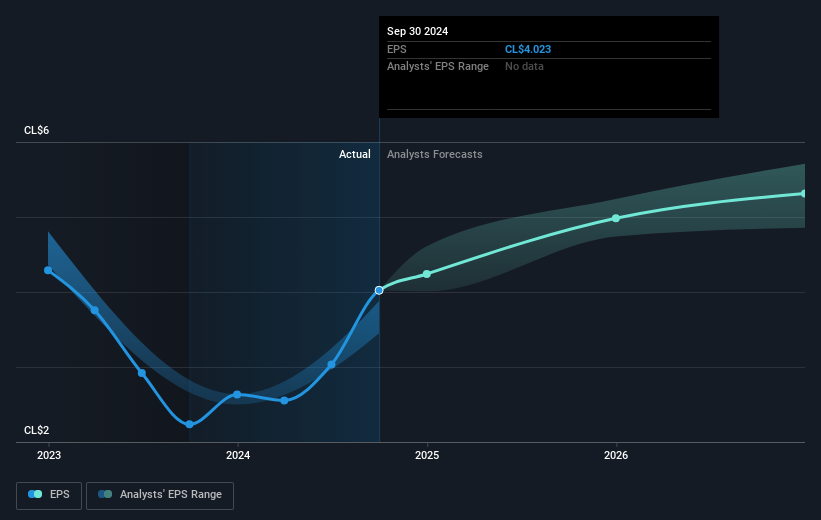Viewport: 821px width, 520px height.
Task: Toggle the EPS legend button
Action: pos(49,495)
